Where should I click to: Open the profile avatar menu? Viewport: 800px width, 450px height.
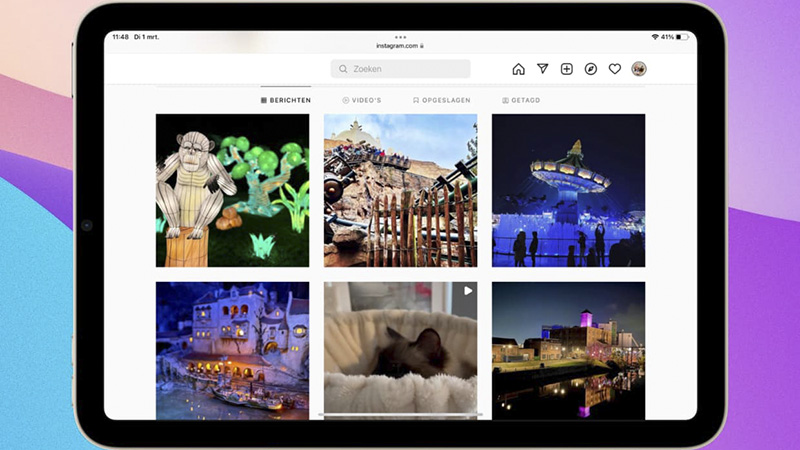pyautogui.click(x=639, y=69)
